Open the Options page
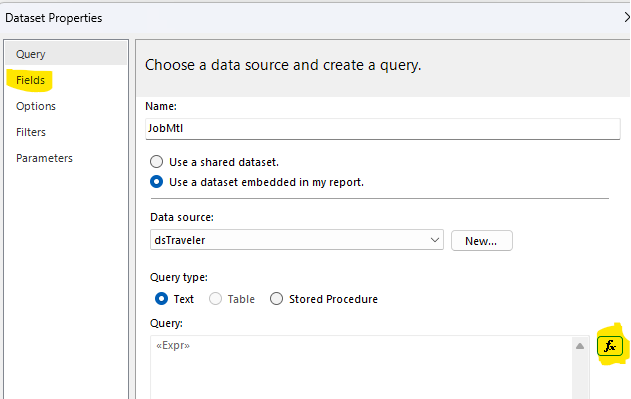The height and width of the screenshot is (399, 631). click(36, 106)
